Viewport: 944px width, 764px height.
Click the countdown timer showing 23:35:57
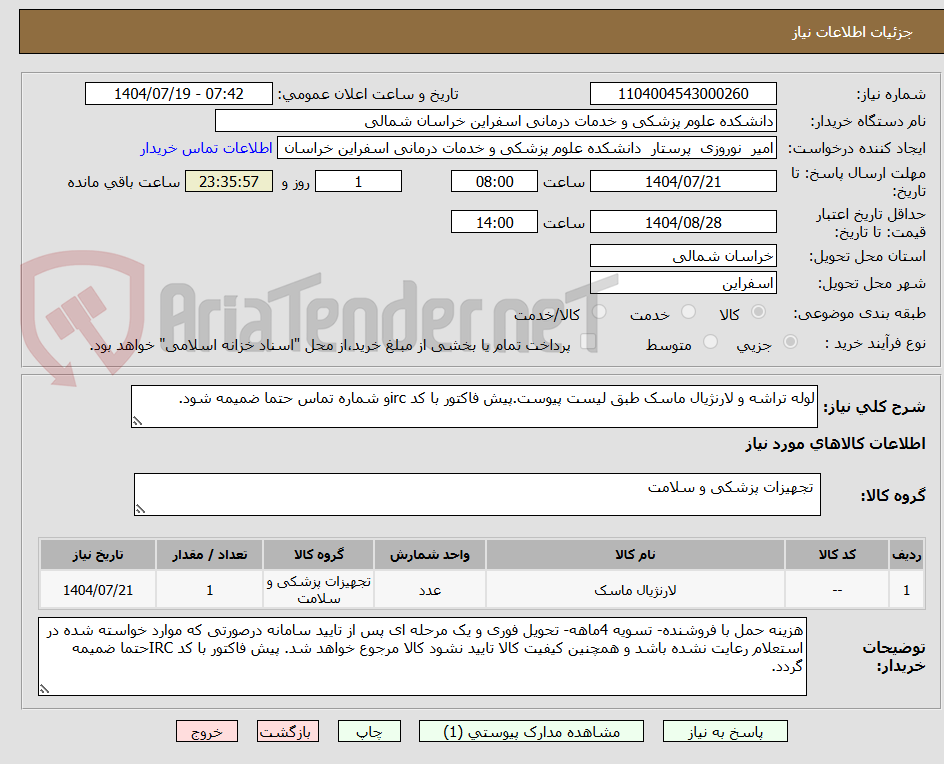click(x=230, y=181)
